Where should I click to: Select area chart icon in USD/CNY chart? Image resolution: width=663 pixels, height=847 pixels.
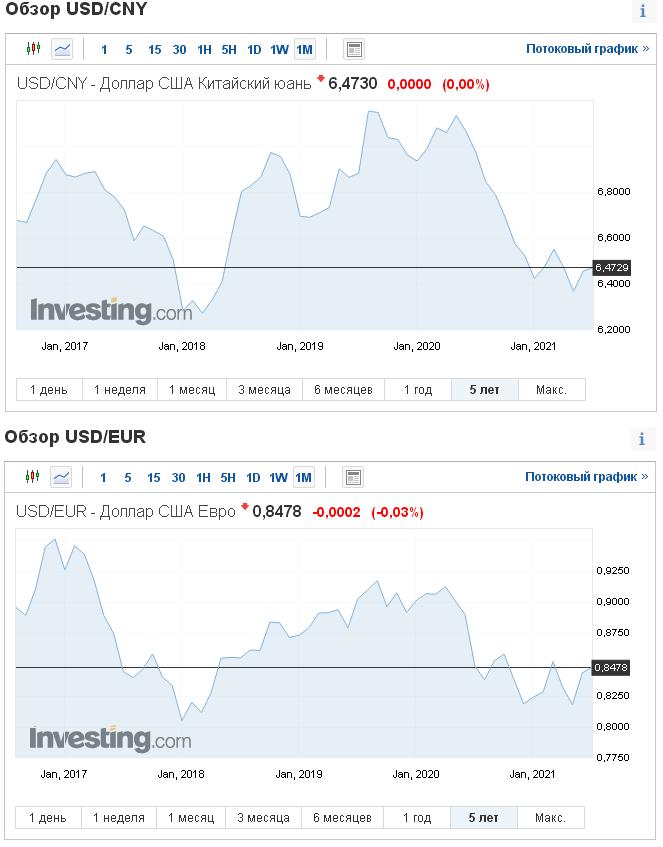pyautogui.click(x=62, y=49)
